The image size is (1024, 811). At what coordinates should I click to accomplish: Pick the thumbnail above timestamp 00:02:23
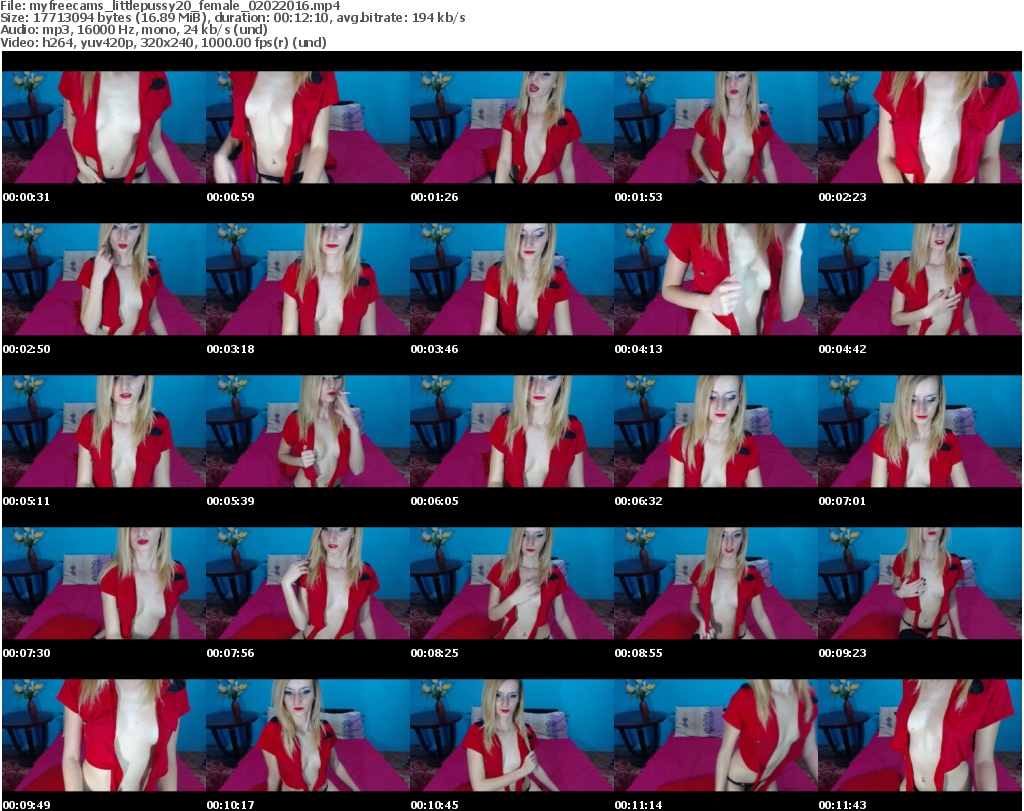coord(920,127)
